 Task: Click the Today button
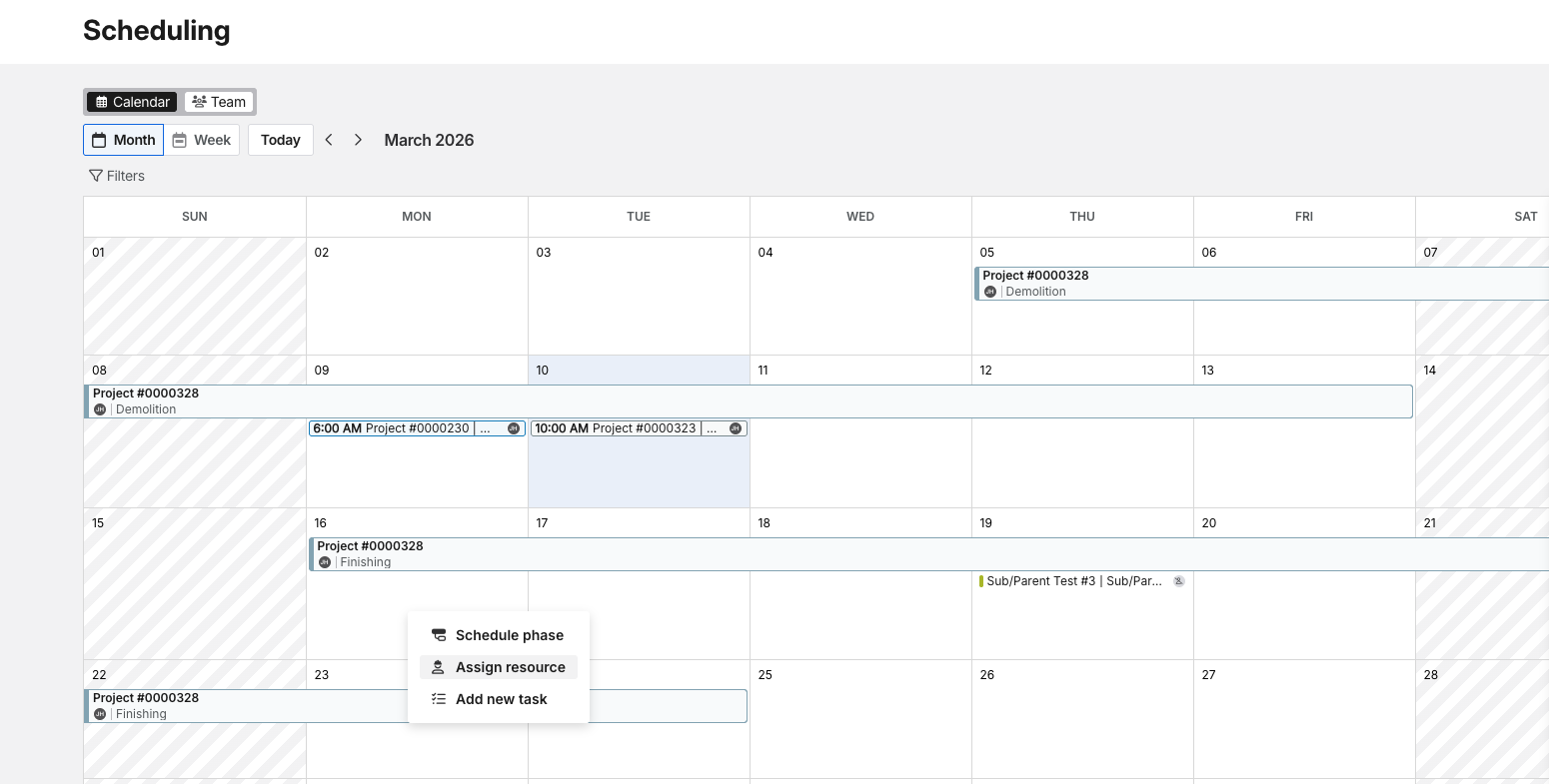(x=281, y=140)
